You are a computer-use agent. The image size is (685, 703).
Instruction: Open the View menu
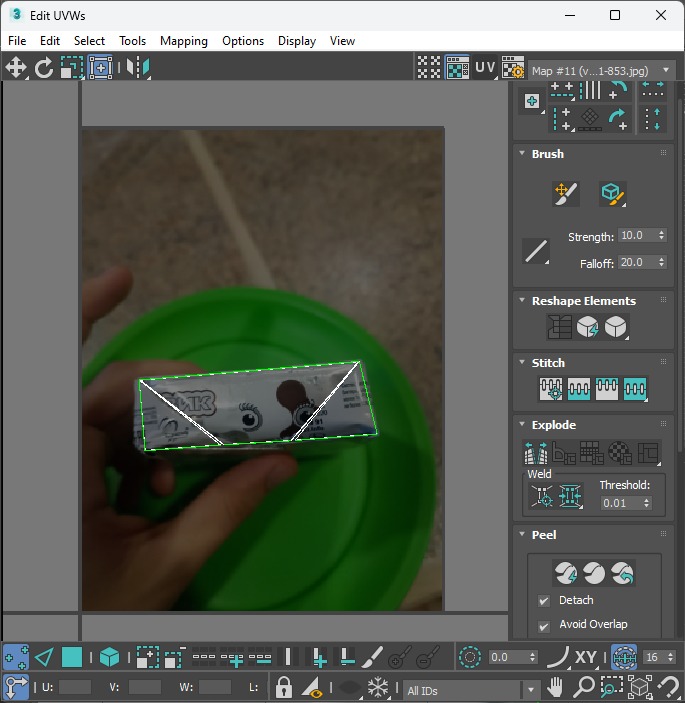pyautogui.click(x=342, y=41)
